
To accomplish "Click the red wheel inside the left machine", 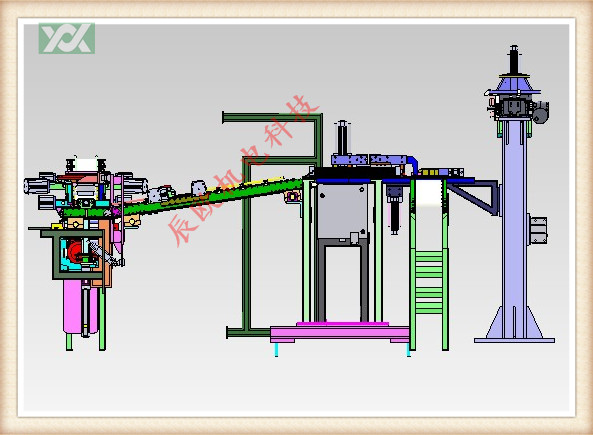I will pos(75,252).
